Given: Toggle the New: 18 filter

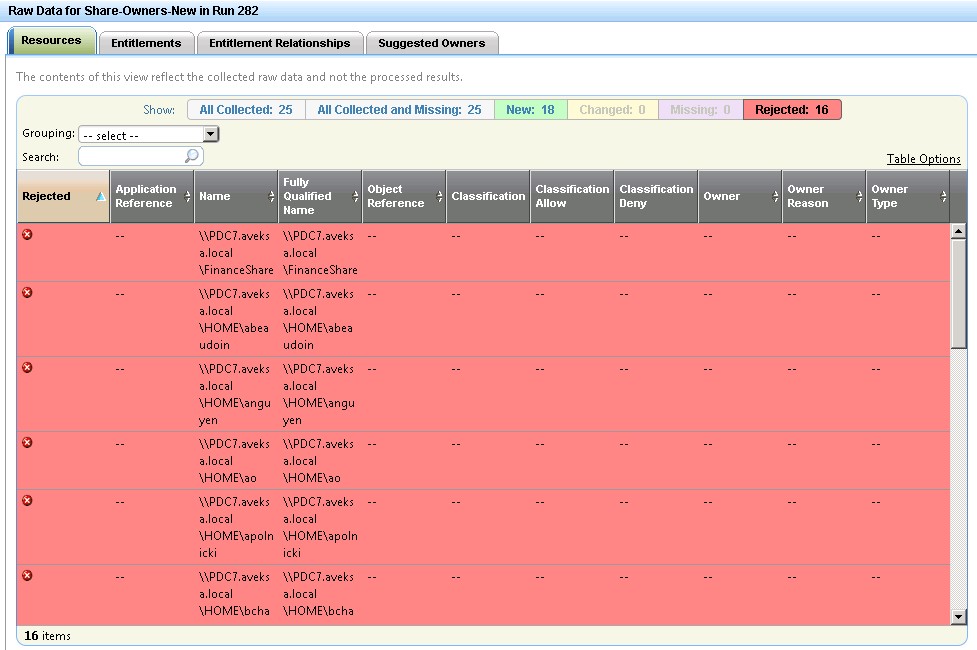Looking at the screenshot, I should click(530, 110).
